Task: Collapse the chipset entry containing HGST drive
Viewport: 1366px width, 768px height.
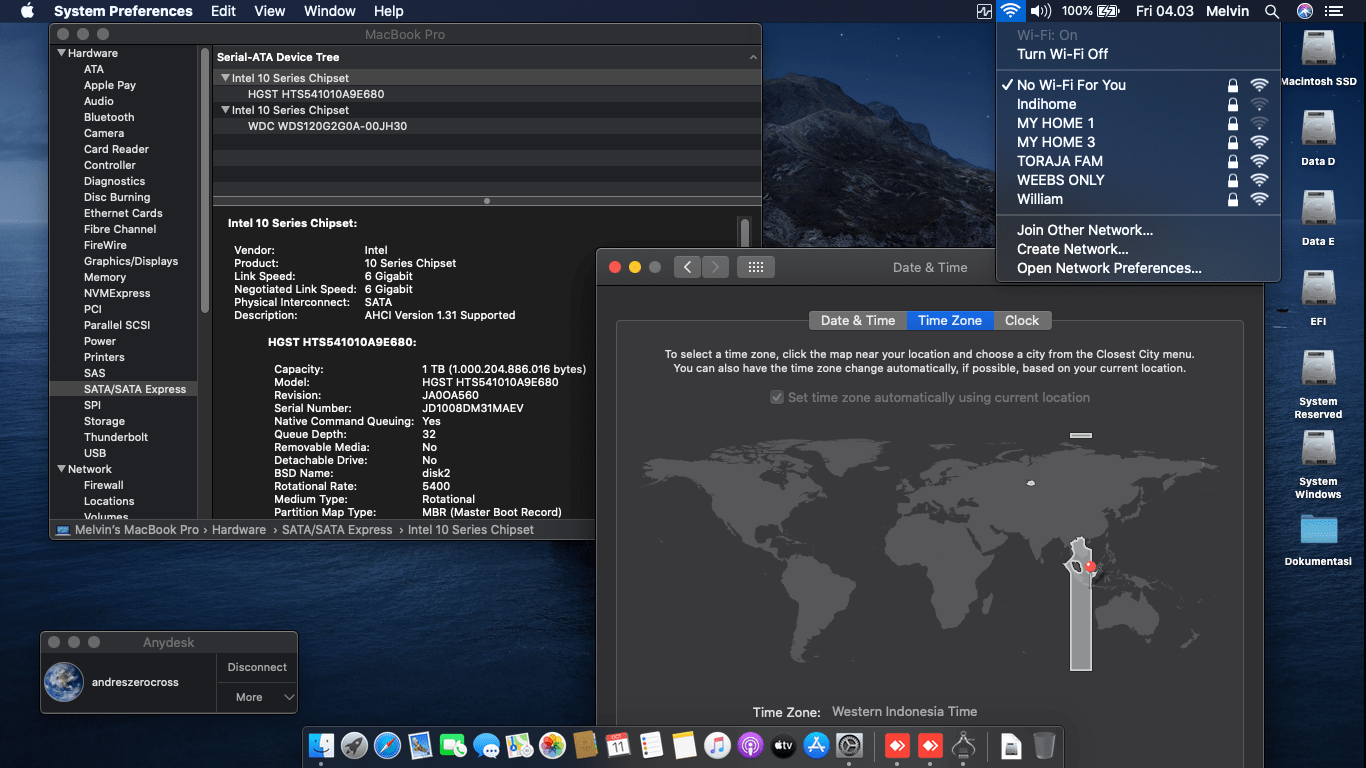Action: click(x=225, y=78)
